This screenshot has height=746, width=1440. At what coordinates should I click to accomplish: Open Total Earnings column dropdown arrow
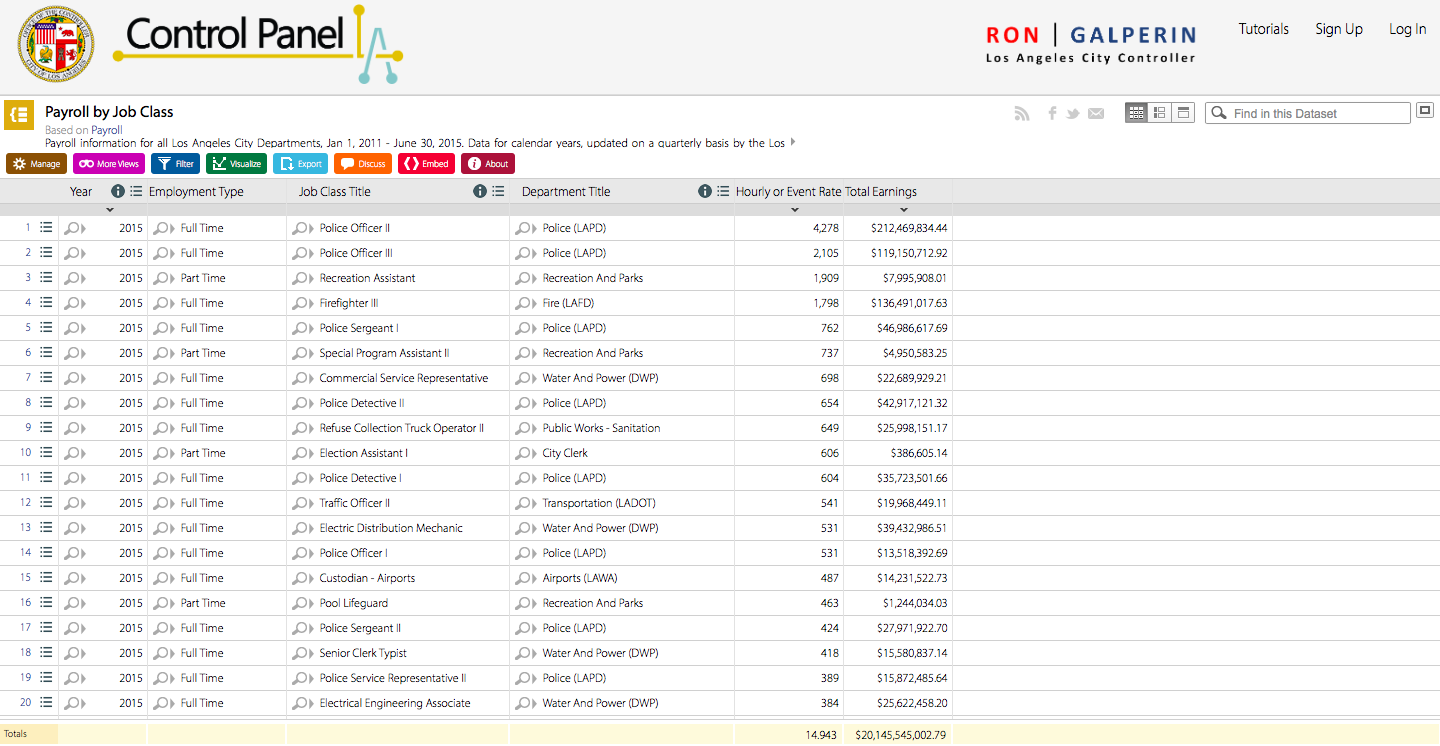click(x=904, y=210)
